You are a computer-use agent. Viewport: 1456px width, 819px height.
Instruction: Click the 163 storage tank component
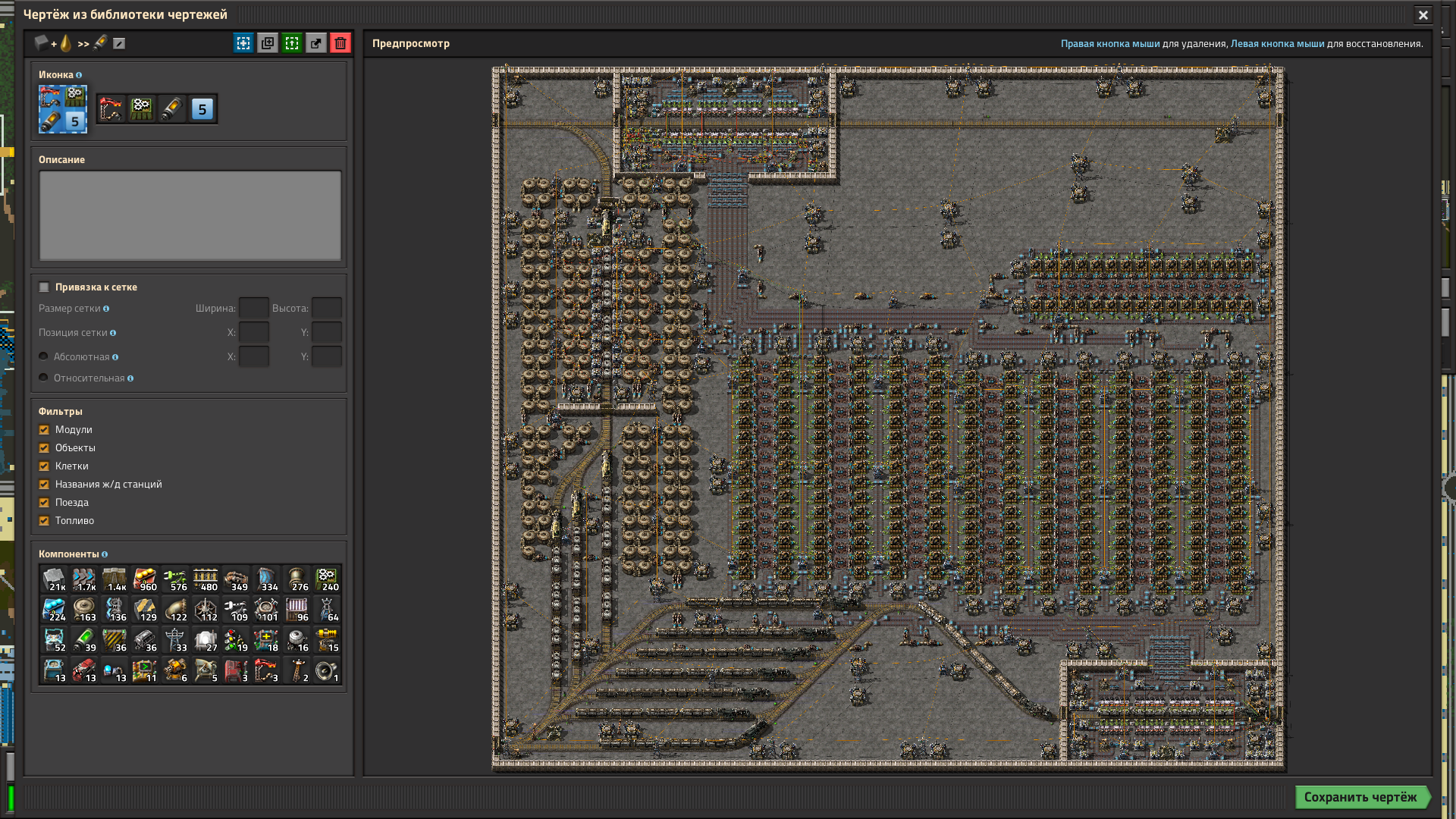pyautogui.click(x=84, y=610)
